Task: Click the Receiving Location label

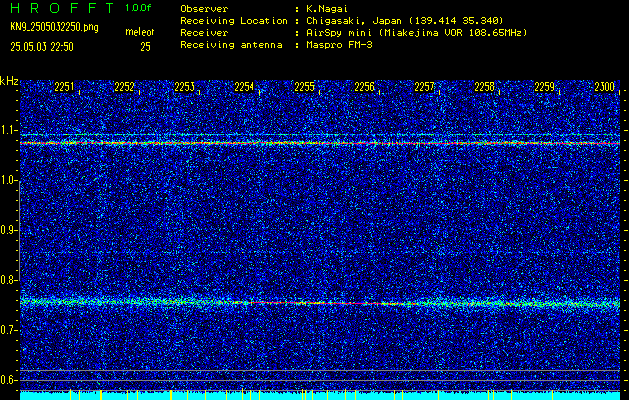Action: pyautogui.click(x=234, y=20)
